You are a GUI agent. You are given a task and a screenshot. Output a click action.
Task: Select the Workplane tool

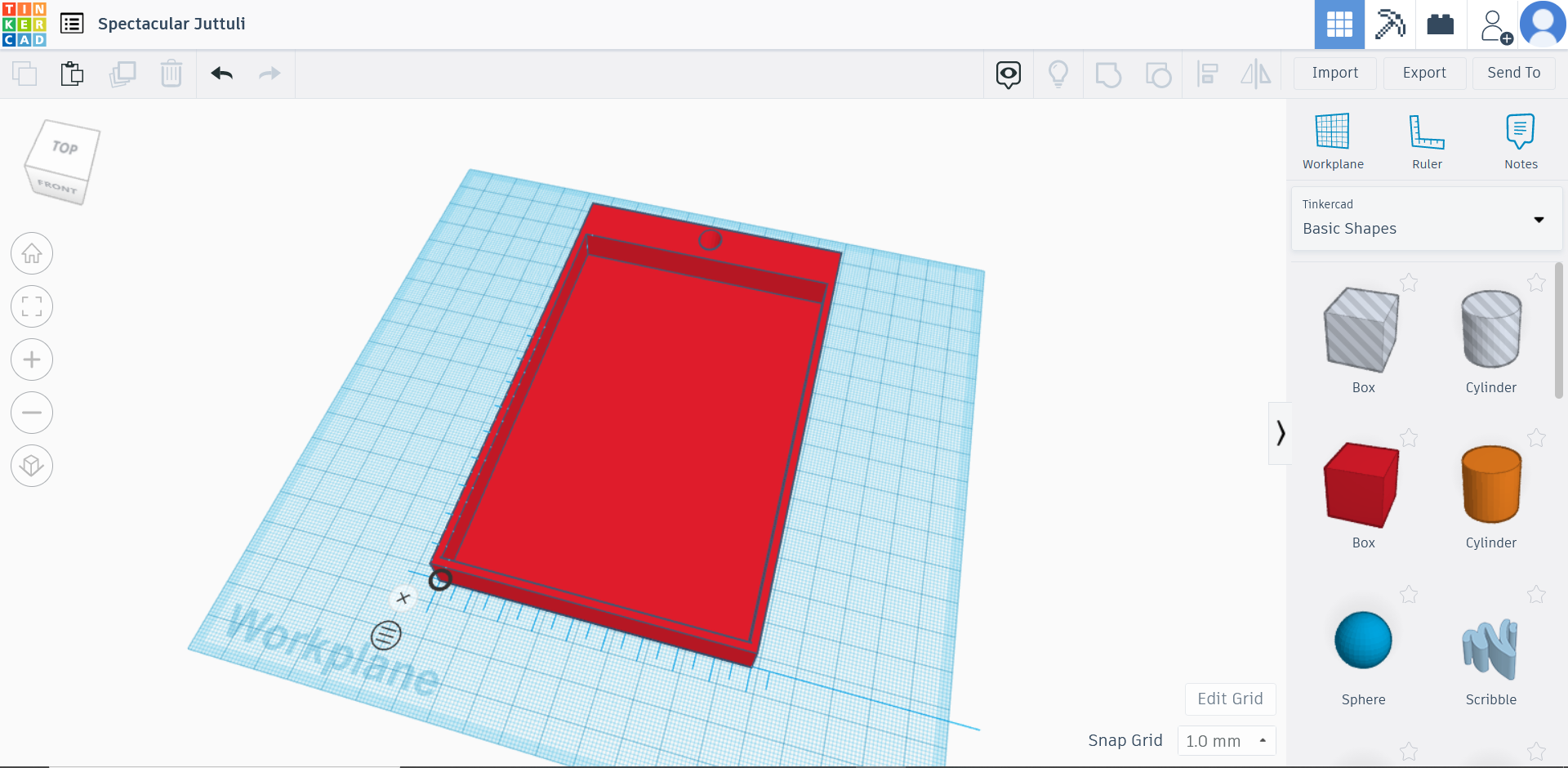coord(1333,141)
